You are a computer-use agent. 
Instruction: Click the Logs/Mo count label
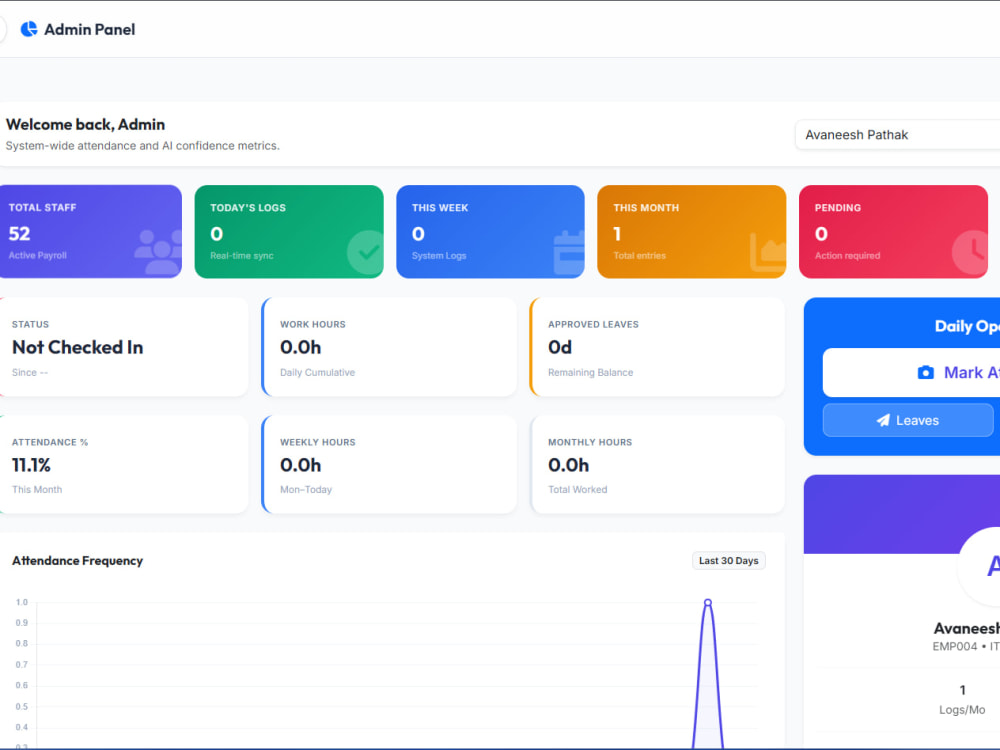click(962, 709)
